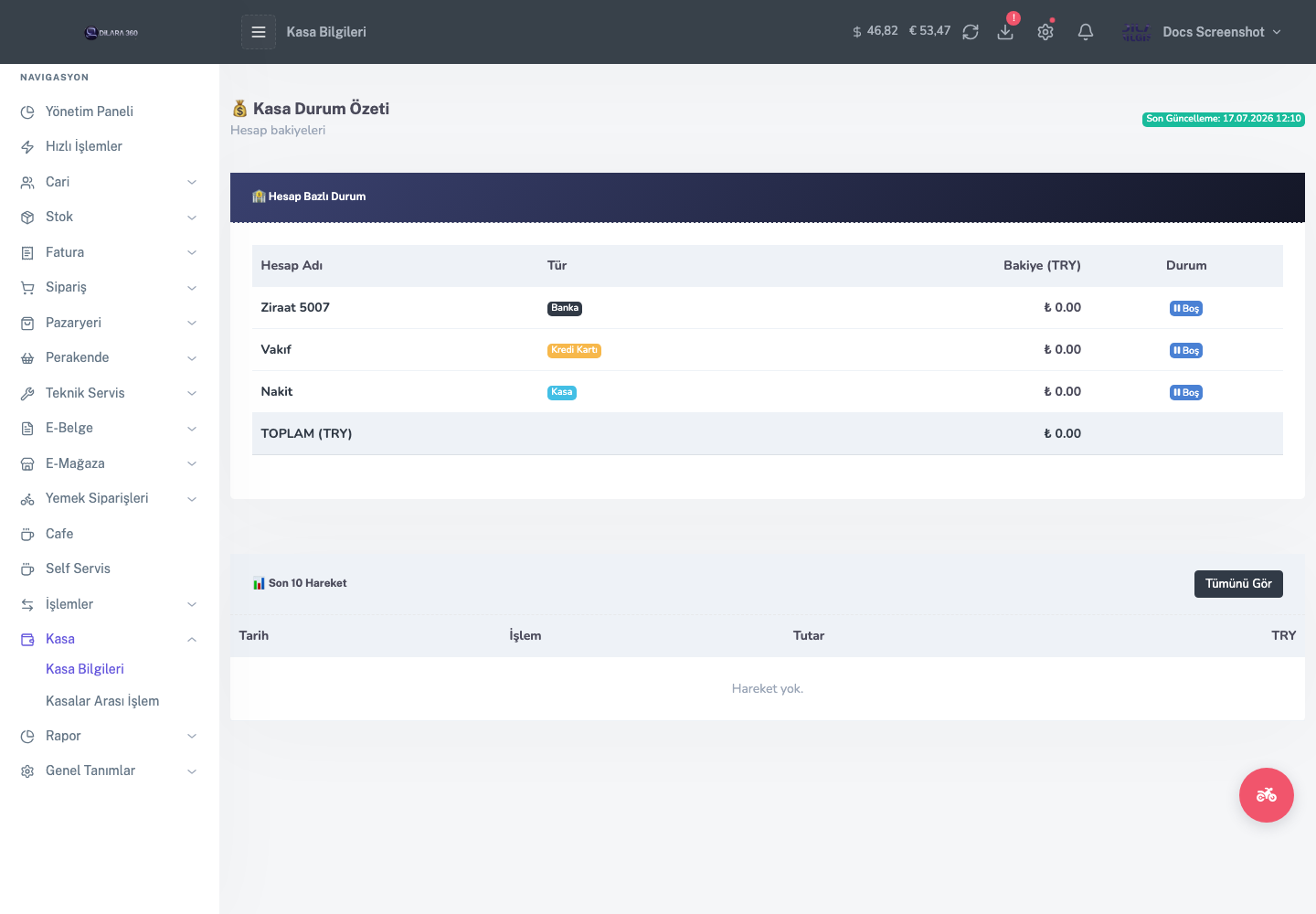Screen dimensions: 1316x914
Task: Click the Kredi Kartı type badge
Action: click(x=574, y=350)
